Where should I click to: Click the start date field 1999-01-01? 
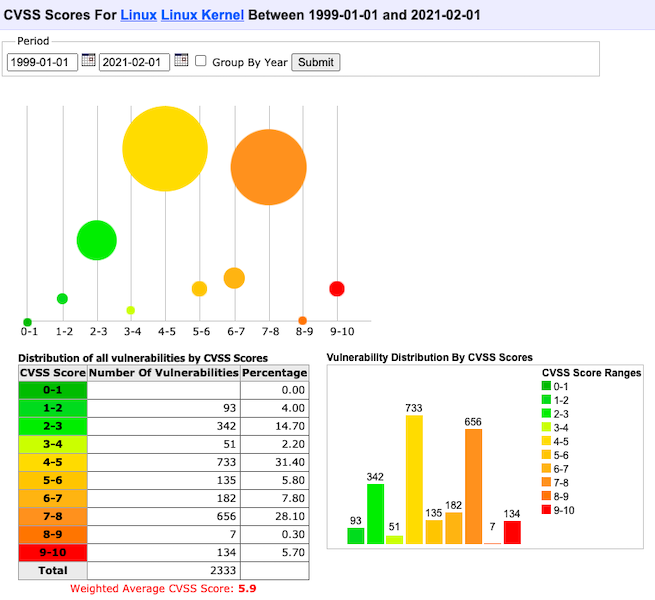click(x=42, y=62)
